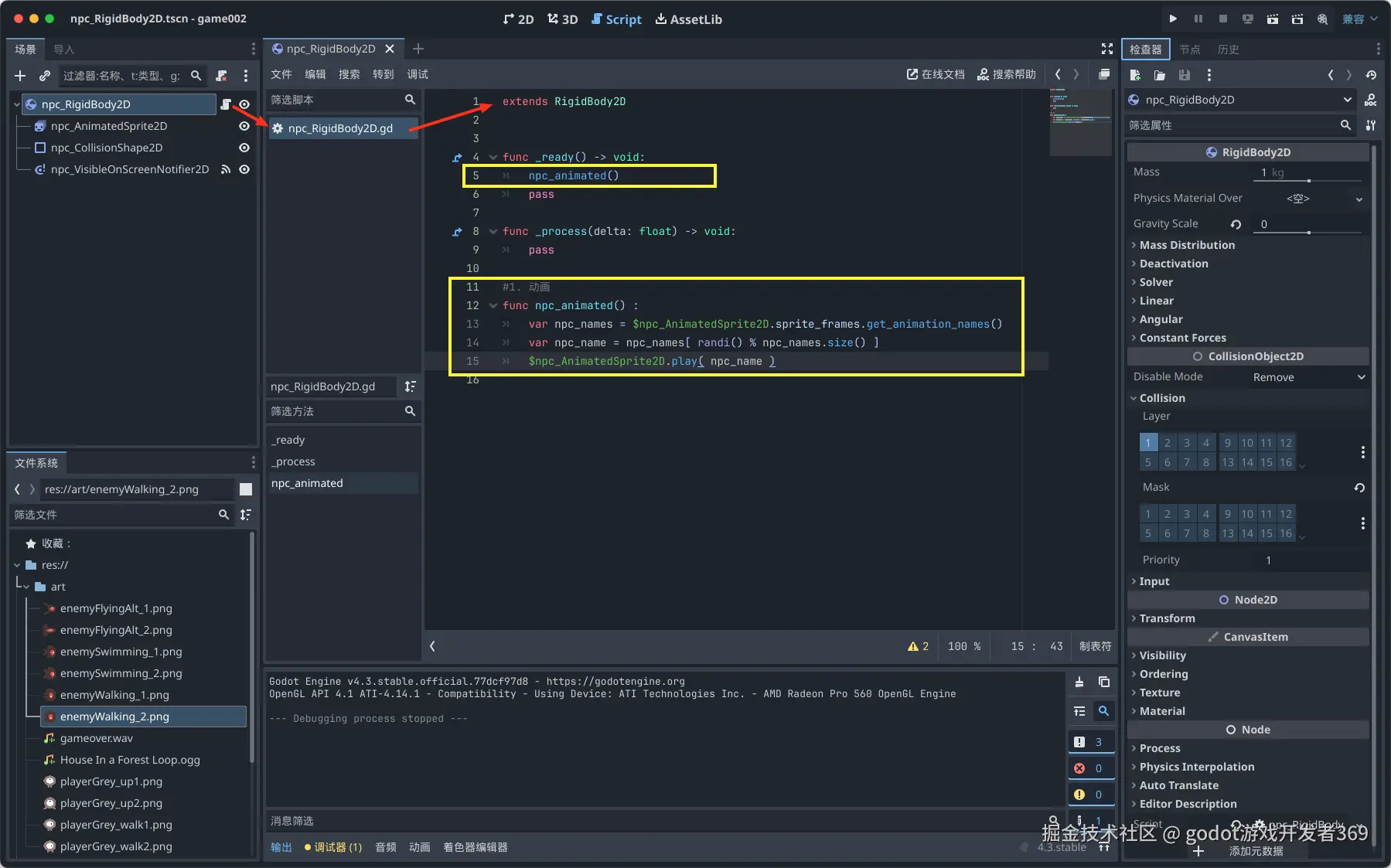
Task: Open the AssetLib workspace
Action: [689, 19]
